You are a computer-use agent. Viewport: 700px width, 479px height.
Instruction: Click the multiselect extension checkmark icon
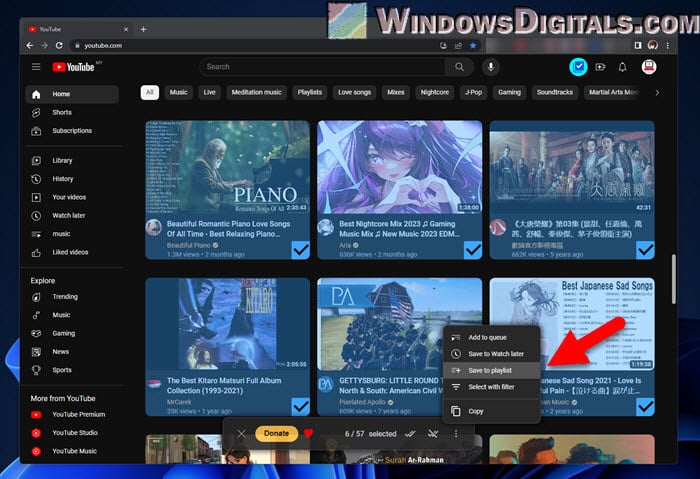click(578, 67)
